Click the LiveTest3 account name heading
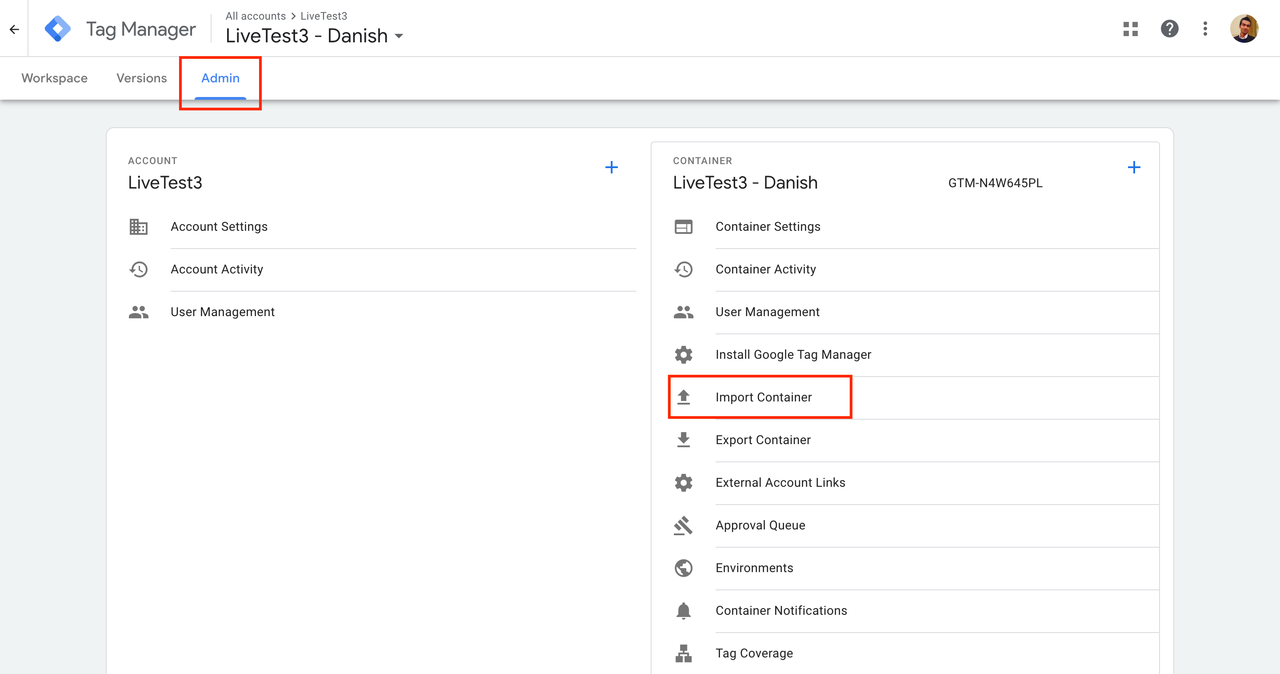The image size is (1280, 674). click(165, 183)
